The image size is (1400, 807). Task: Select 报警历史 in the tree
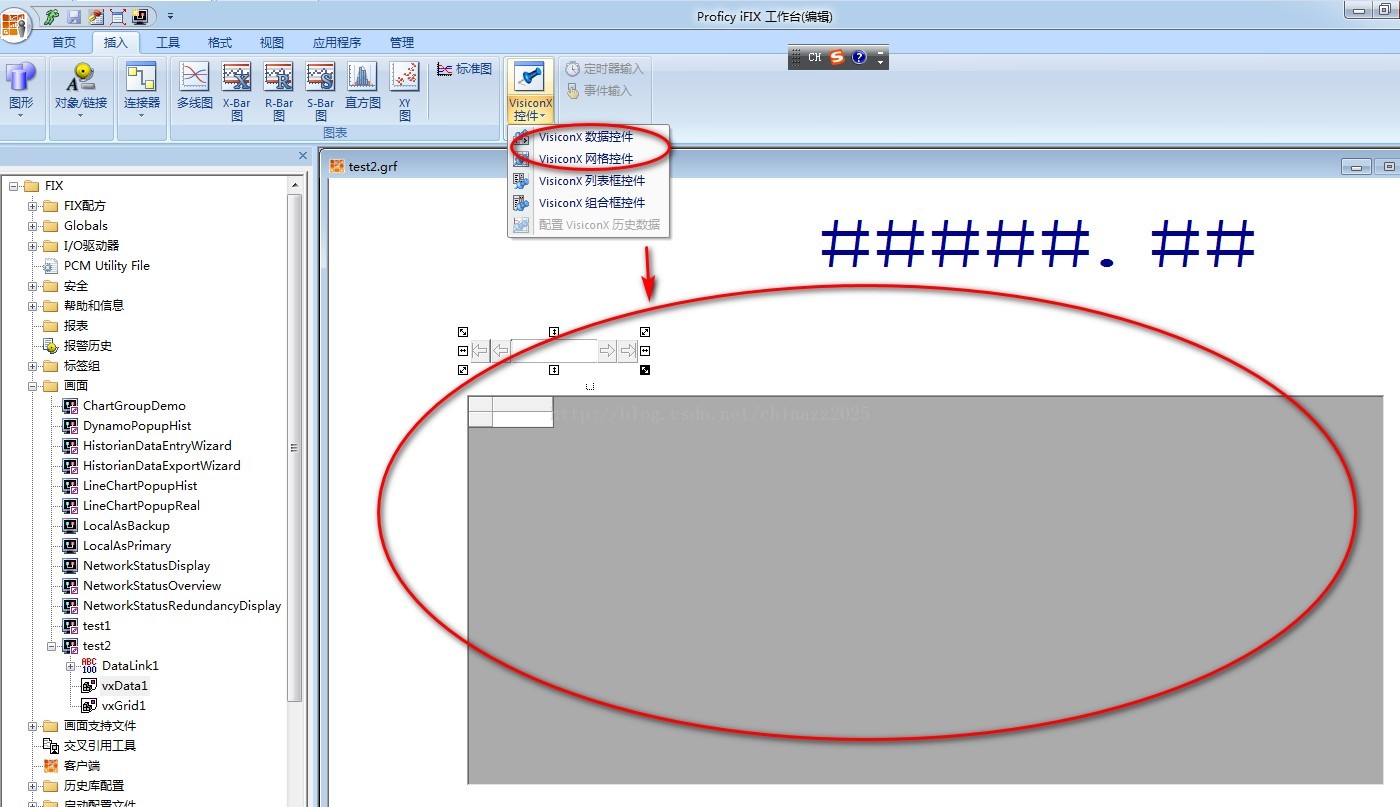[x=88, y=346]
